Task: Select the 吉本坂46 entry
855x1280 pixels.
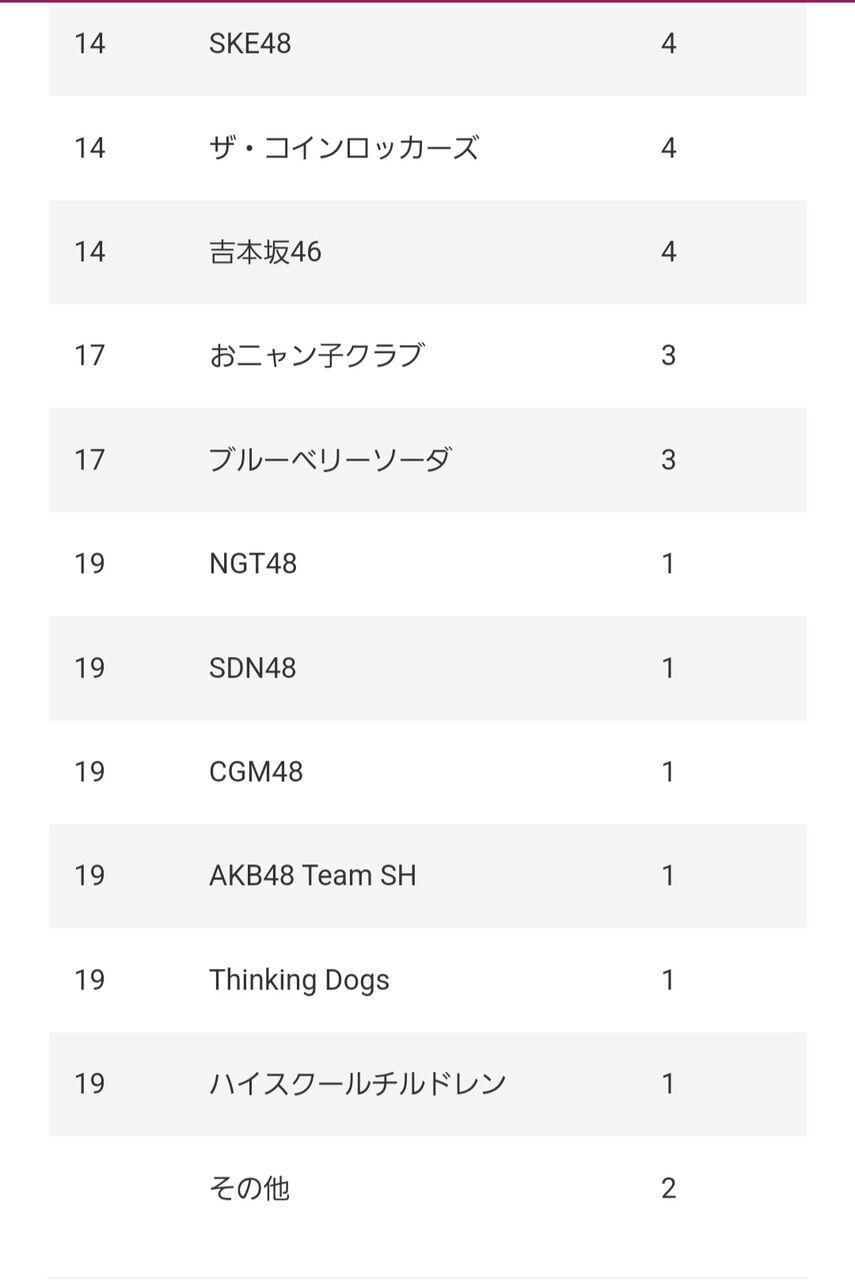Action: point(265,252)
